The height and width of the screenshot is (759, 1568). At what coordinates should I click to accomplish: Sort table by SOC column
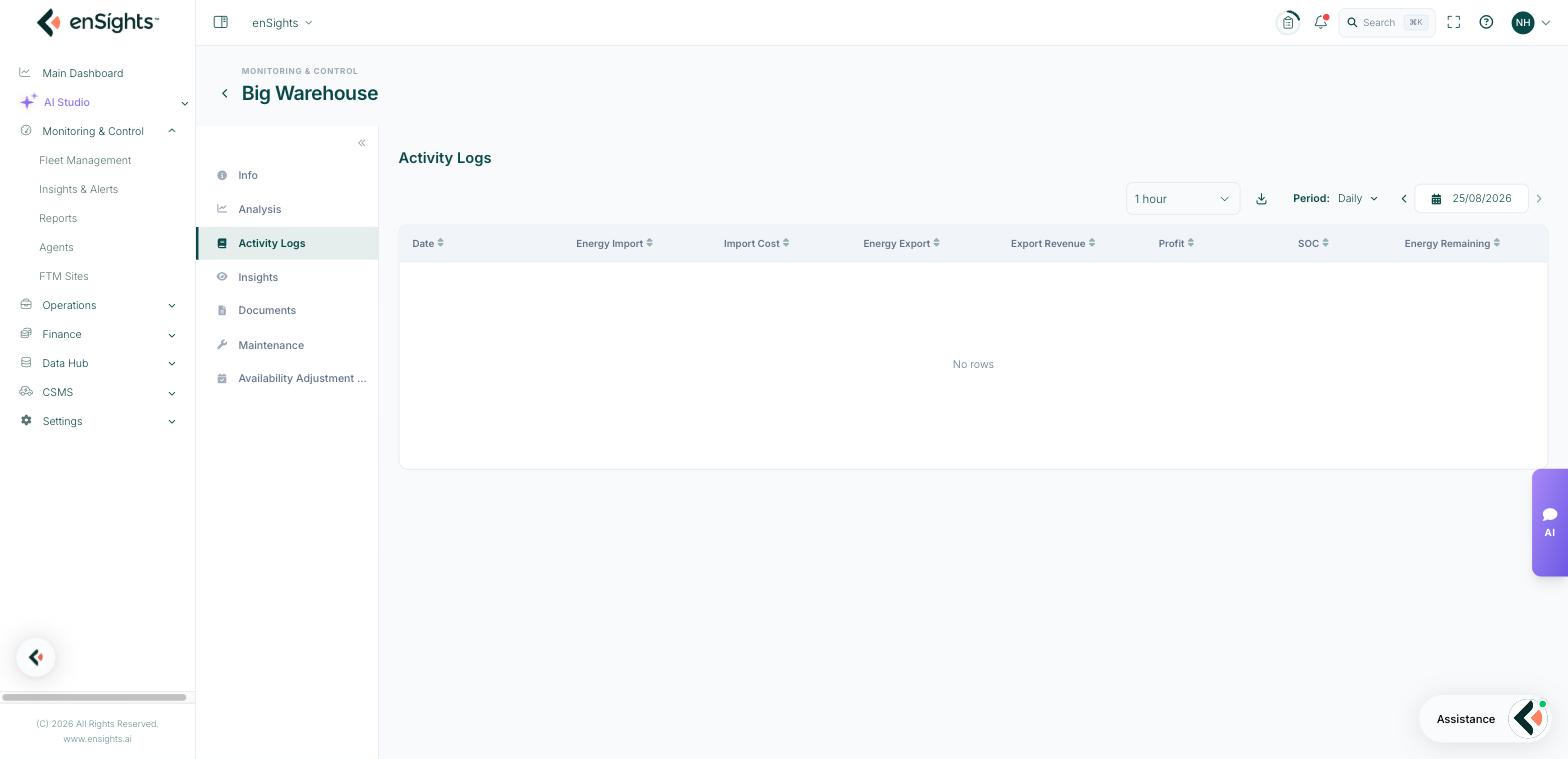(x=1313, y=243)
